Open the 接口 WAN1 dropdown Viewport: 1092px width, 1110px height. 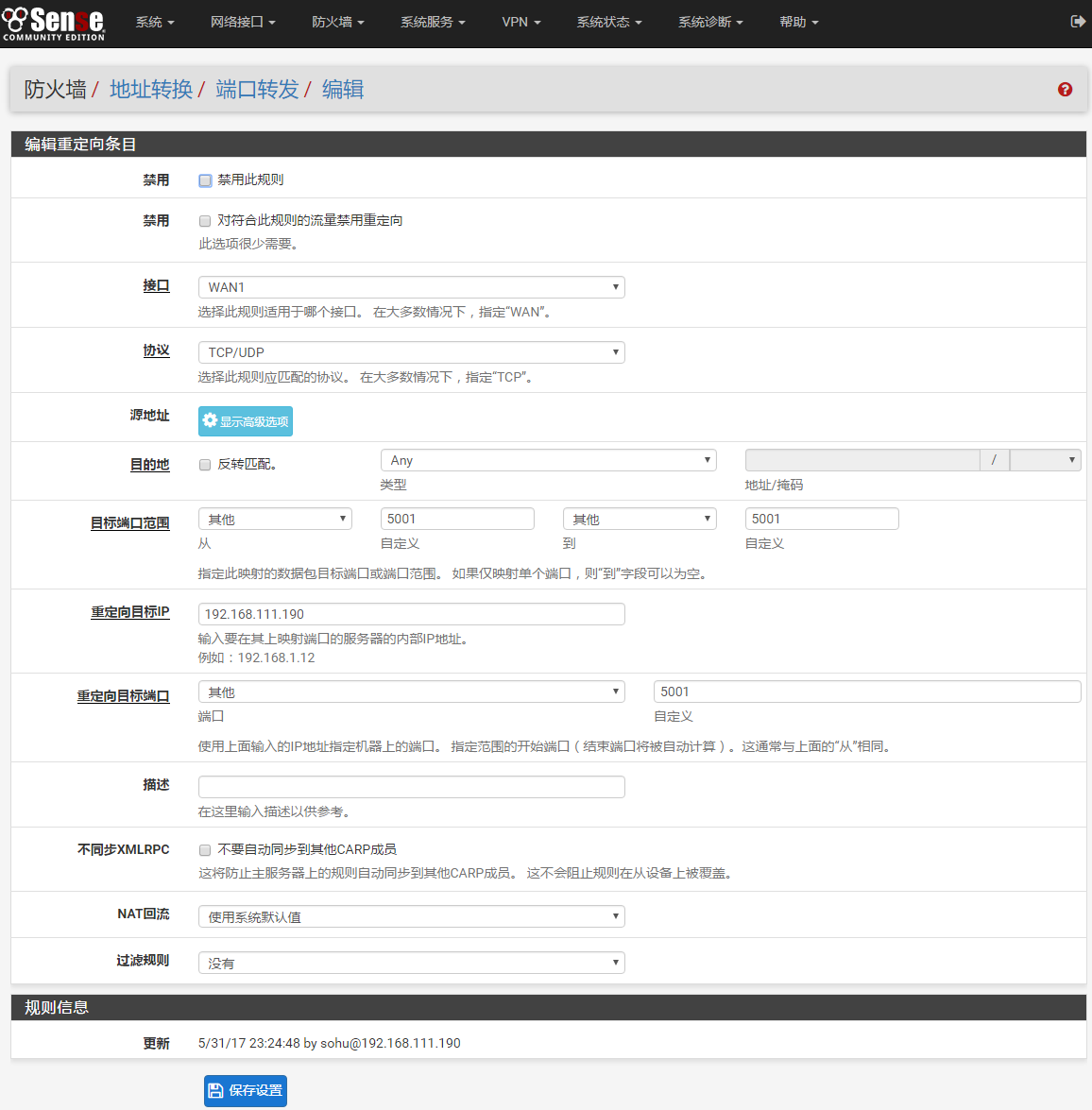(x=411, y=287)
